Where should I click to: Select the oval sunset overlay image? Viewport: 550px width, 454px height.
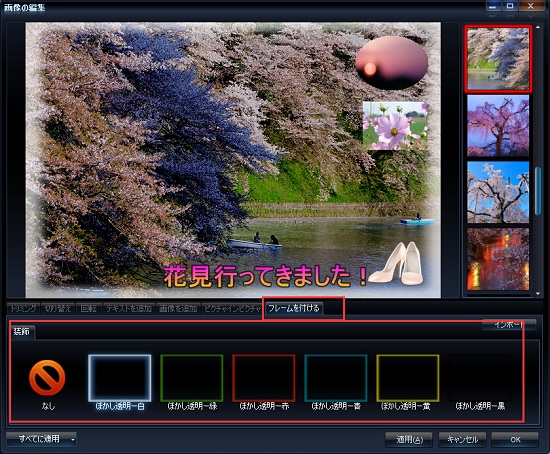391,62
